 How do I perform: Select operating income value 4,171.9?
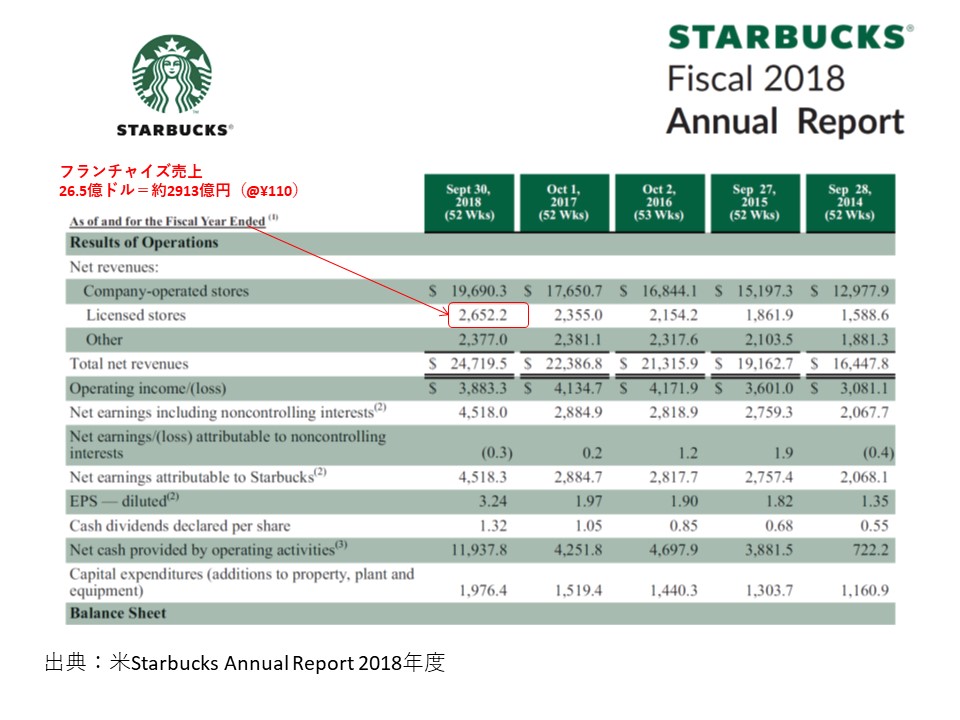(x=673, y=388)
